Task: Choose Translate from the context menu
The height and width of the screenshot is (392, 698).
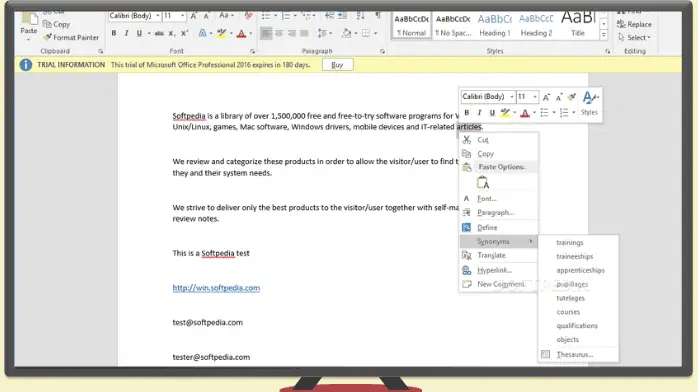Action: tap(499, 255)
